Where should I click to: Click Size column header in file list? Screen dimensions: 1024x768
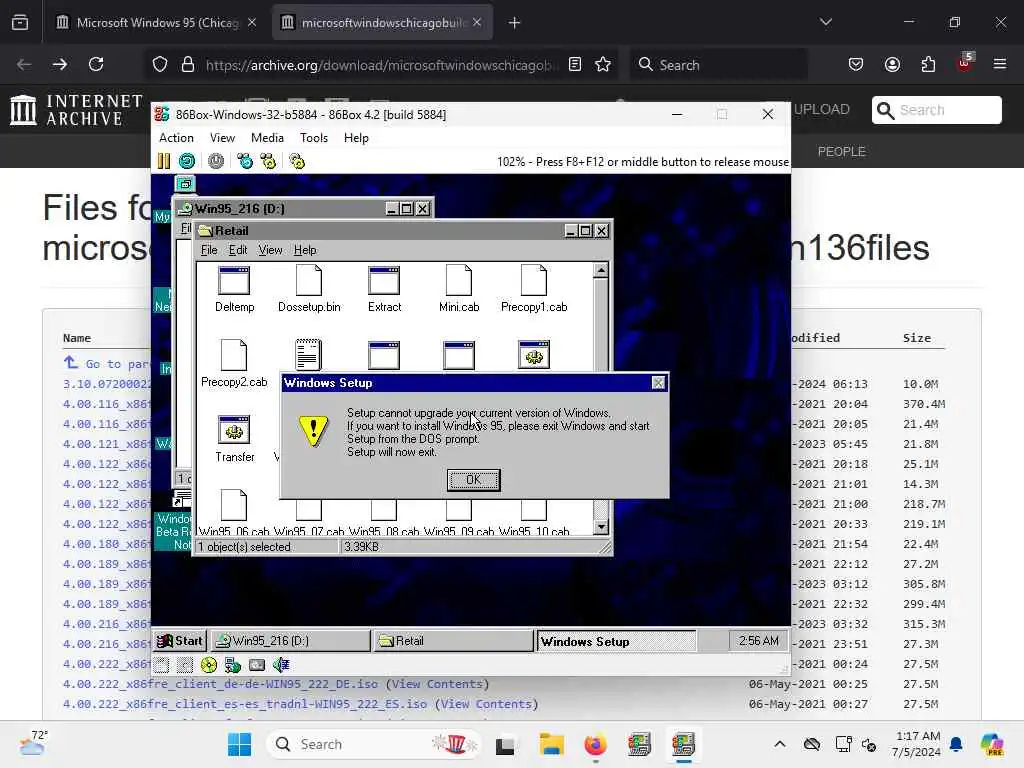point(916,338)
